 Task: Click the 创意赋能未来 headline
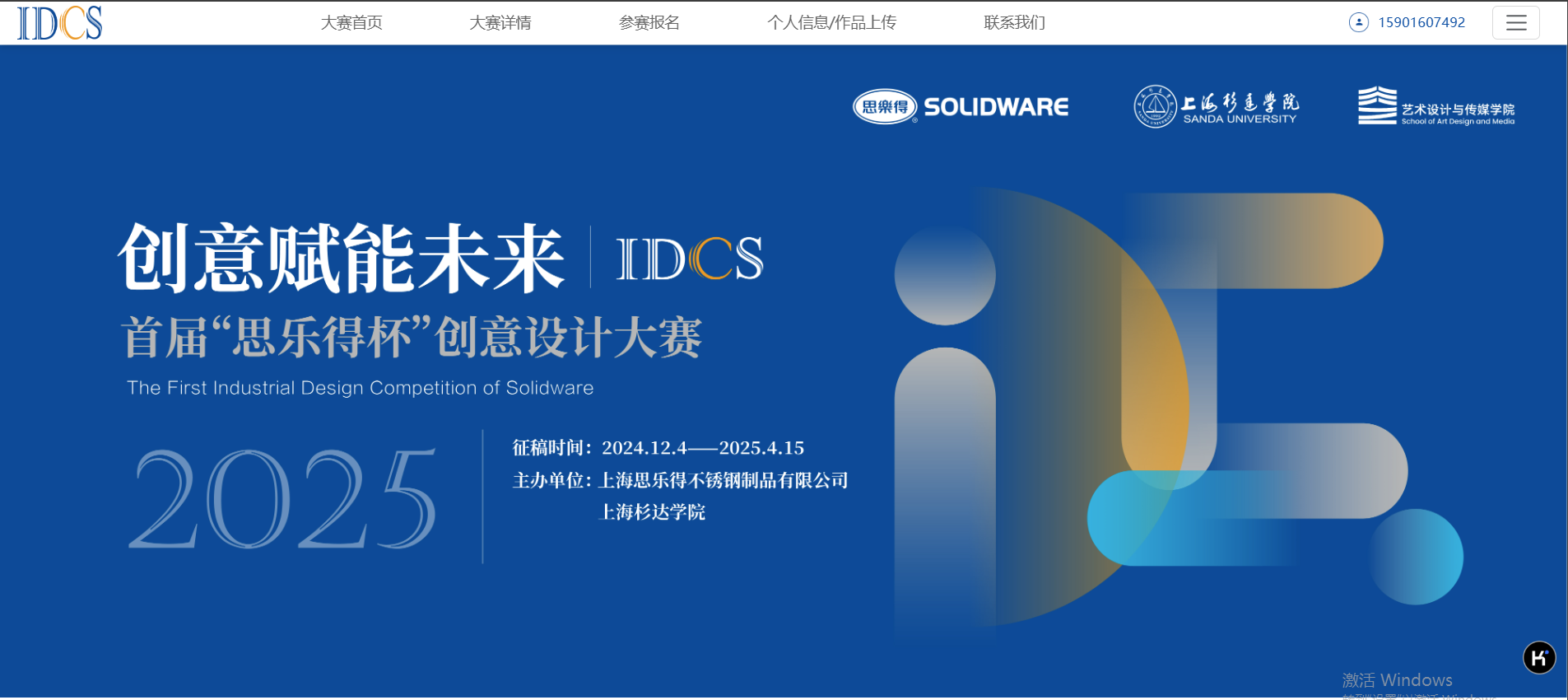click(x=341, y=258)
